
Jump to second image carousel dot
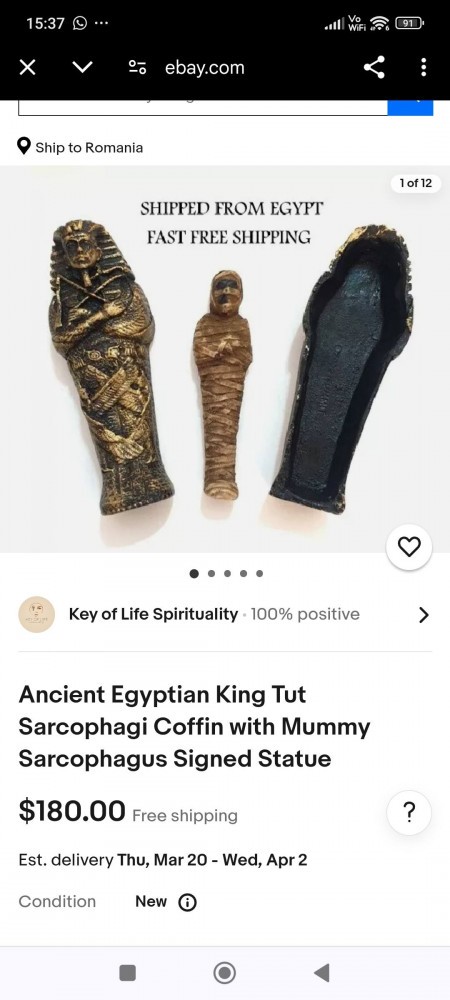click(211, 573)
